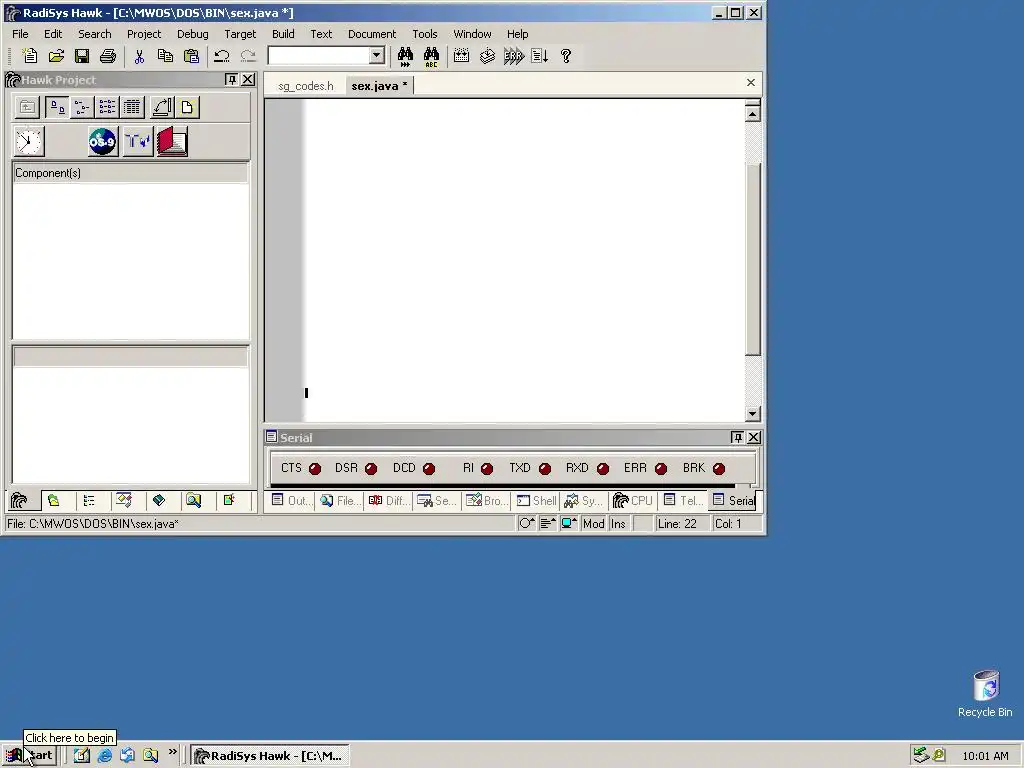Launch Internet Explorer from quick launch
The width and height of the screenshot is (1024, 768).
coord(104,756)
